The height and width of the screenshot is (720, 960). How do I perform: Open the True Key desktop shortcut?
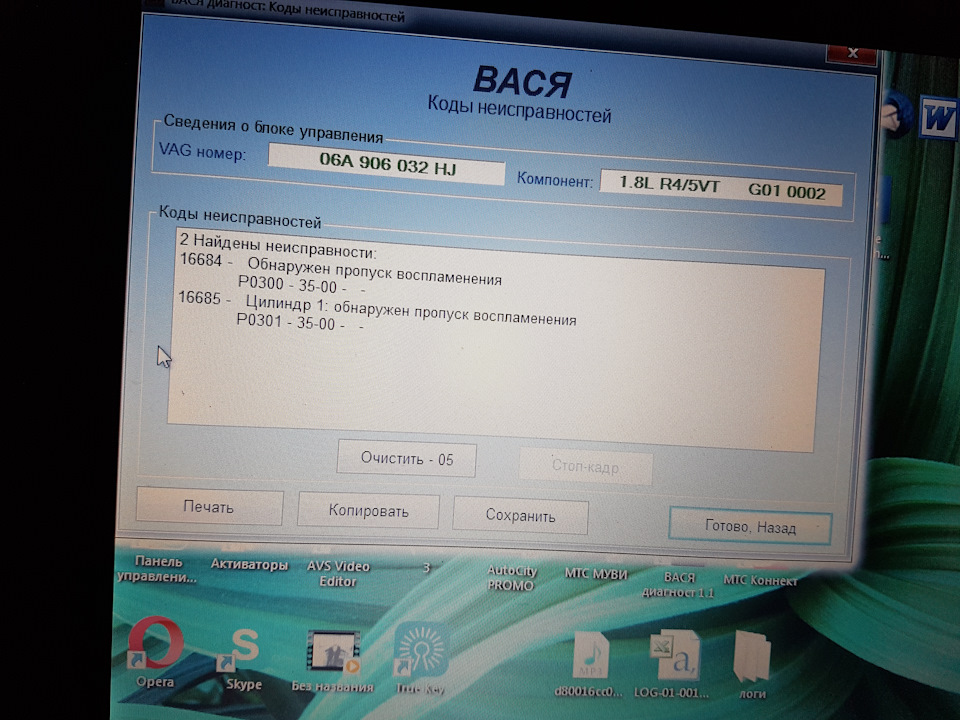point(420,660)
